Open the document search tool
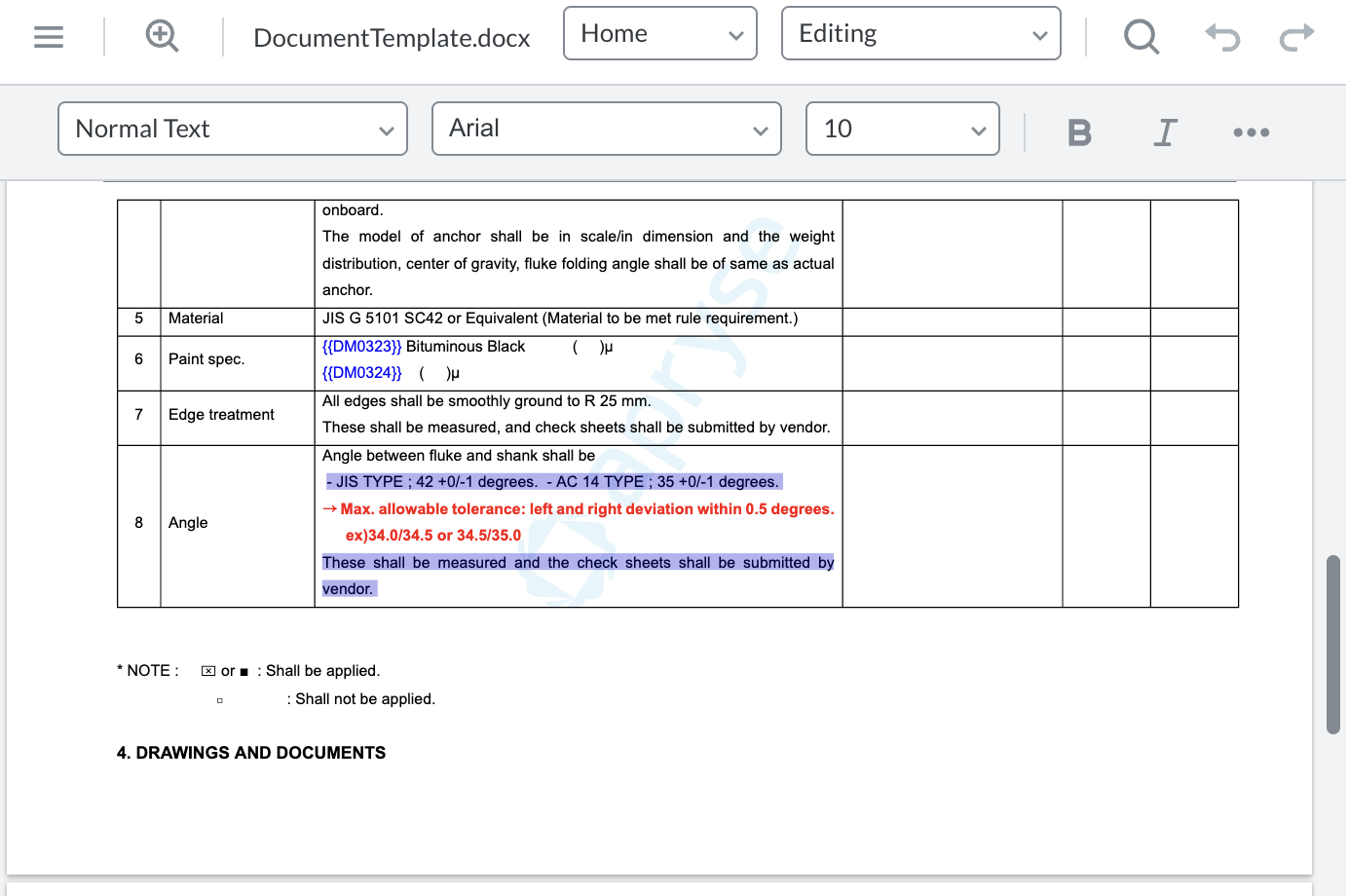 tap(1141, 37)
